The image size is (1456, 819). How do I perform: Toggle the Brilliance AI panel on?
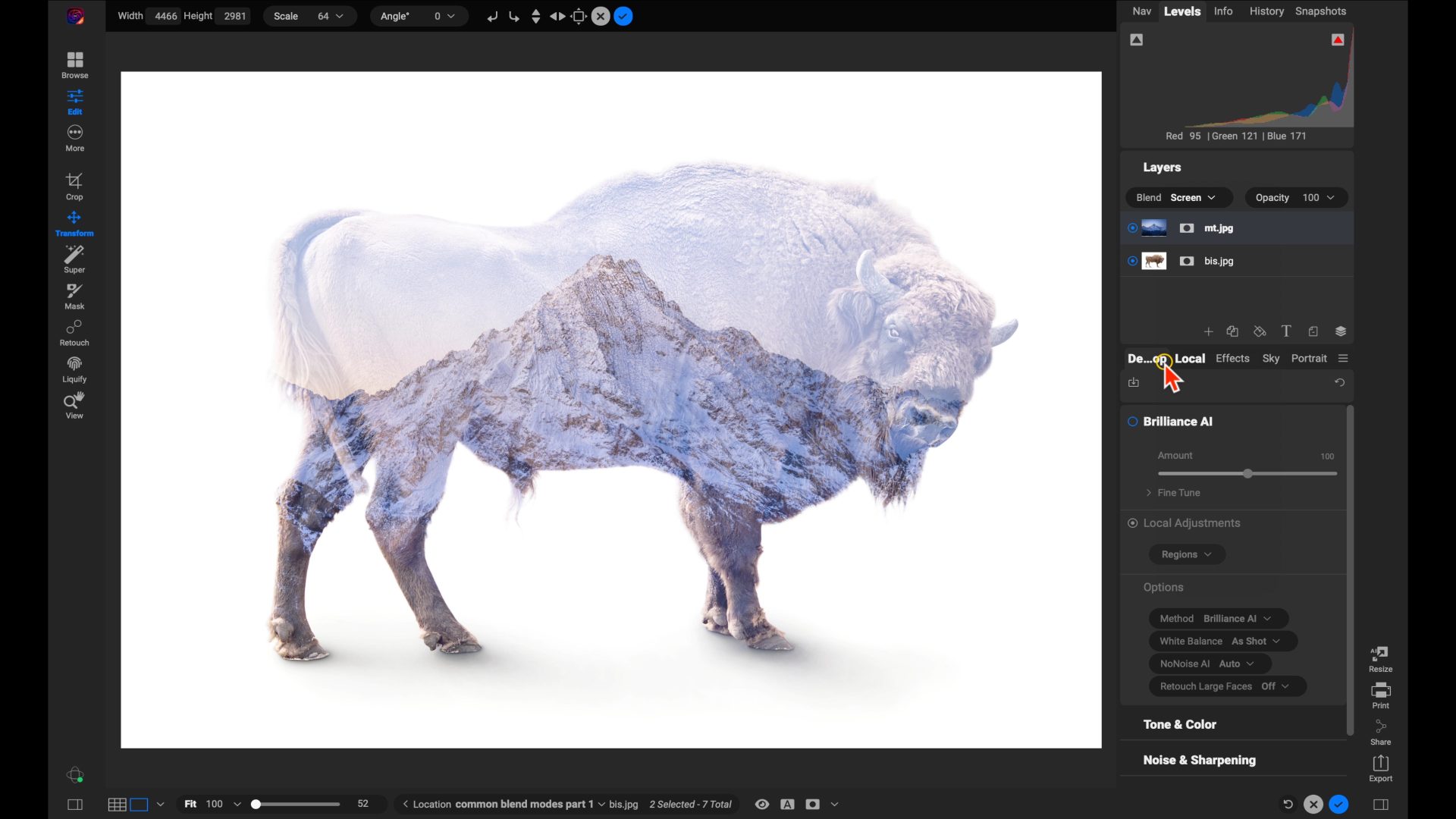click(1132, 422)
